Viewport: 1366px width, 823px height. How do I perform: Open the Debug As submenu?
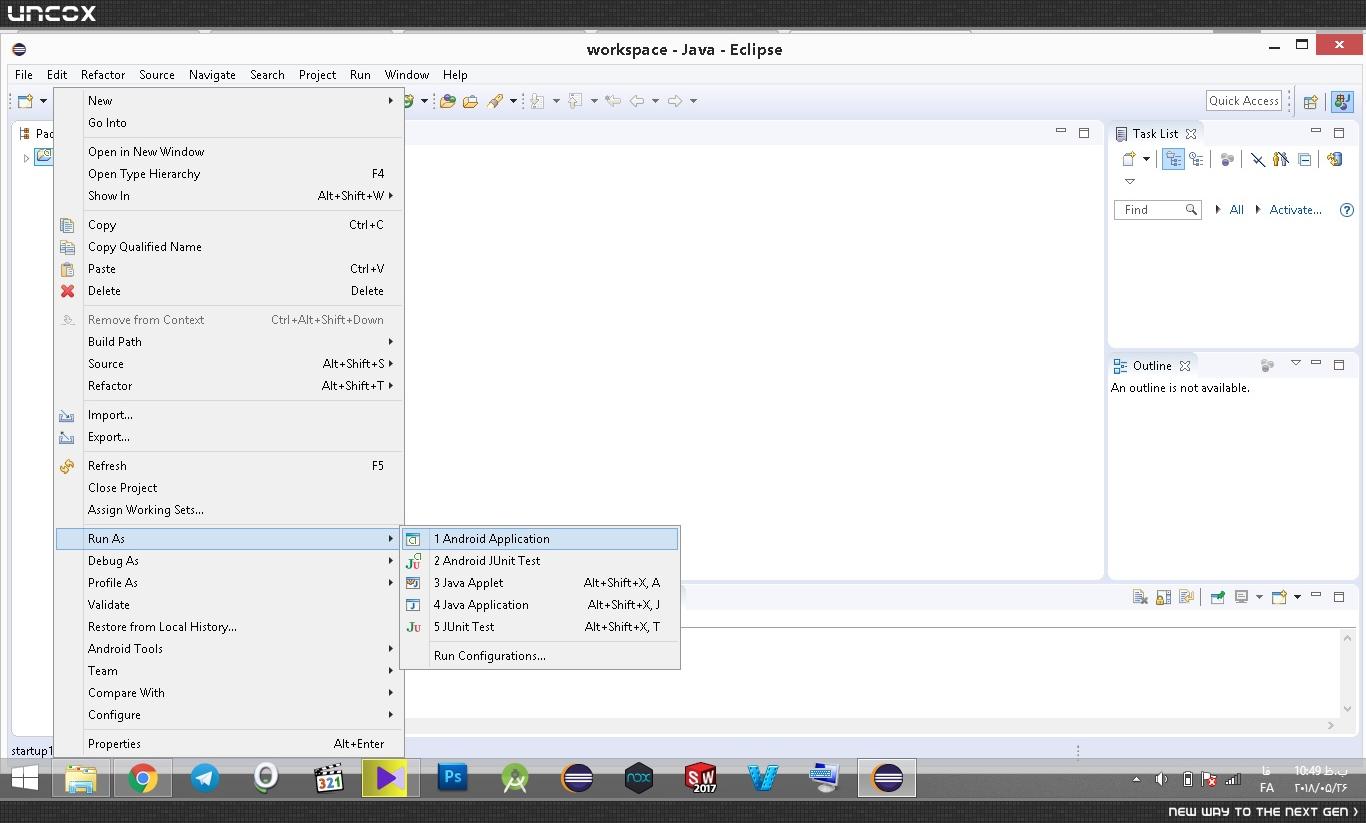click(x=229, y=561)
